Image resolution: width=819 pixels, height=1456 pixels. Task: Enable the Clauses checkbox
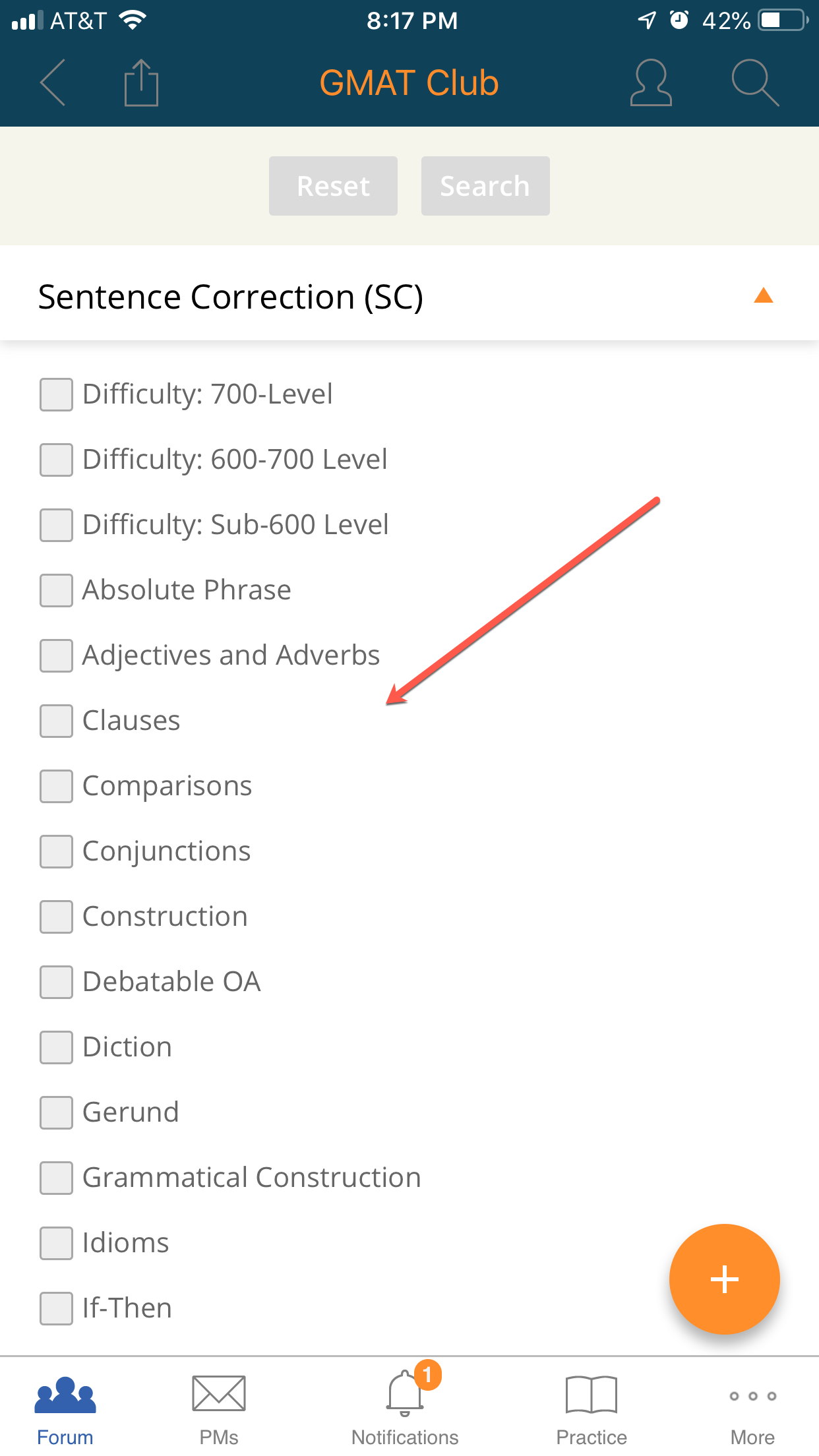click(x=56, y=721)
